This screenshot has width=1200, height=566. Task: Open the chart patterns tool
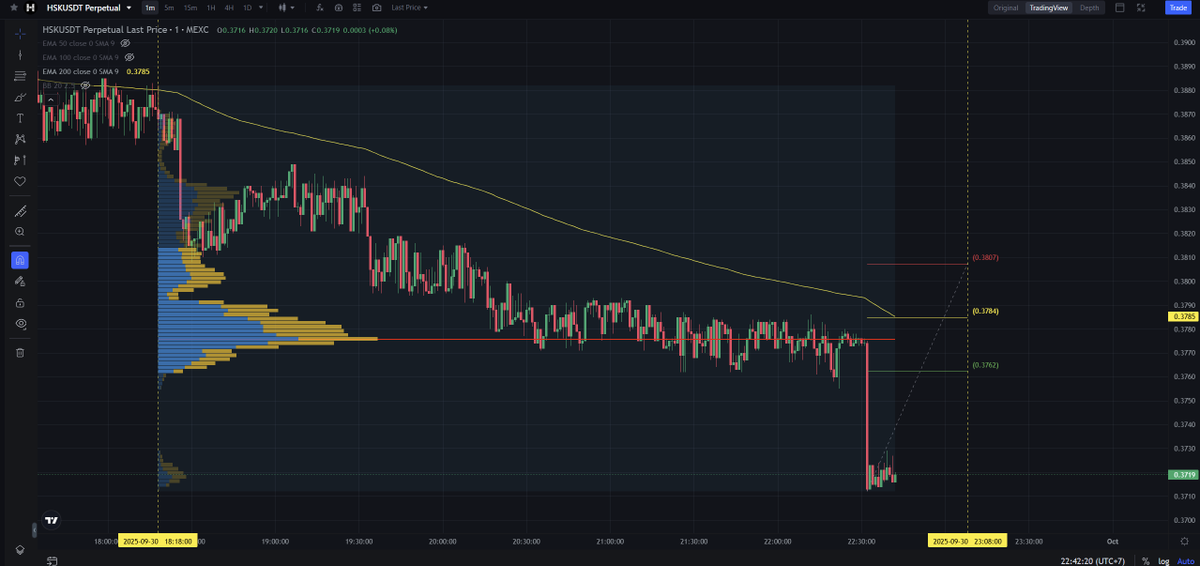tap(20, 139)
